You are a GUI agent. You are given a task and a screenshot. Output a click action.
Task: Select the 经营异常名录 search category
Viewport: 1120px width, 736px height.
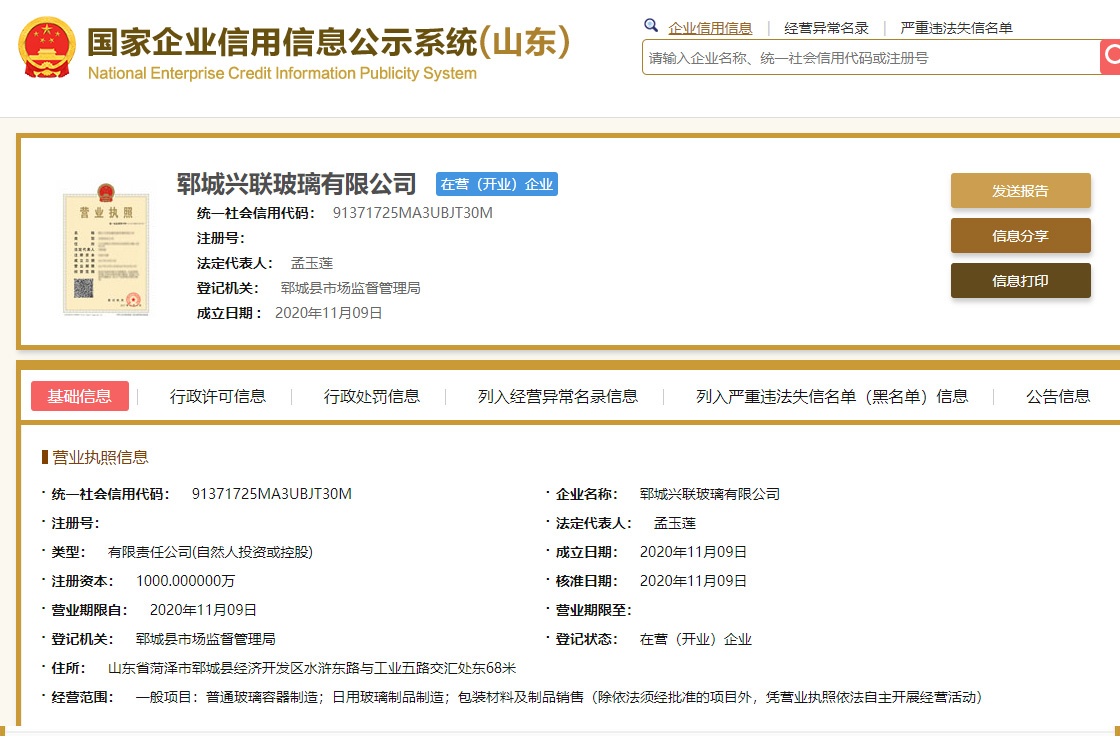[826, 28]
